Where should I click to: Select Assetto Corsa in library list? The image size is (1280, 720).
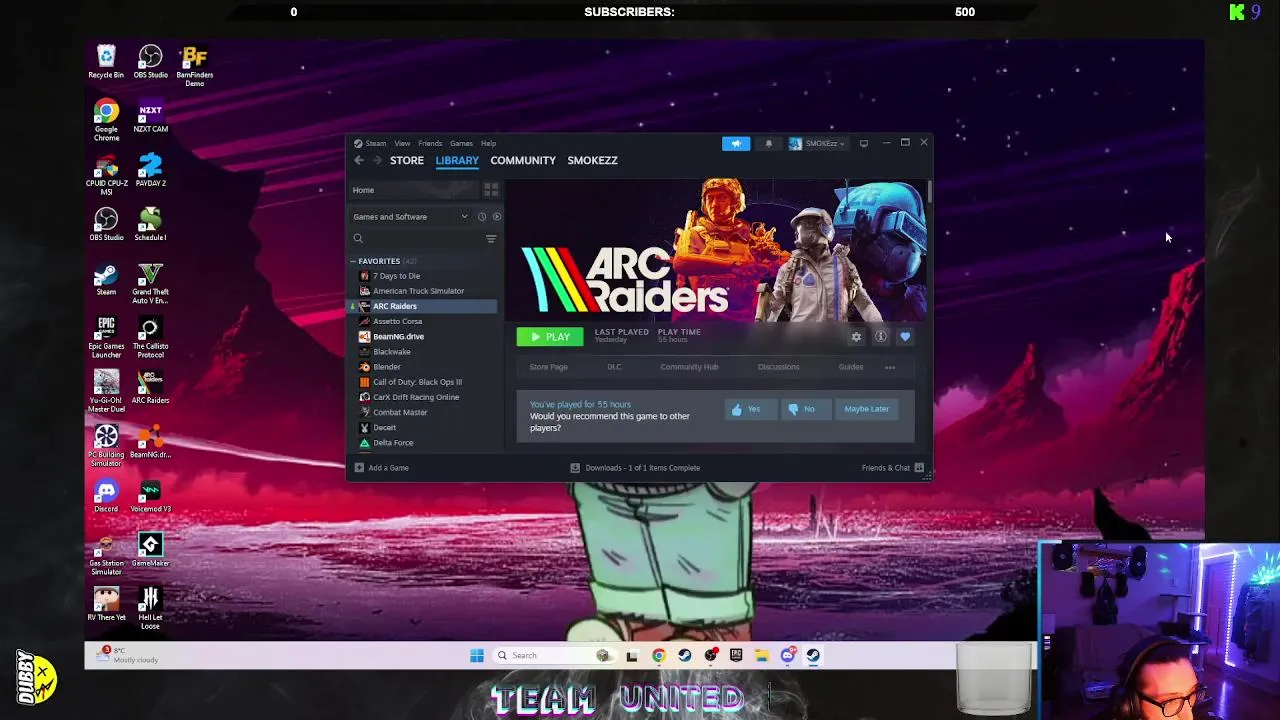click(397, 321)
